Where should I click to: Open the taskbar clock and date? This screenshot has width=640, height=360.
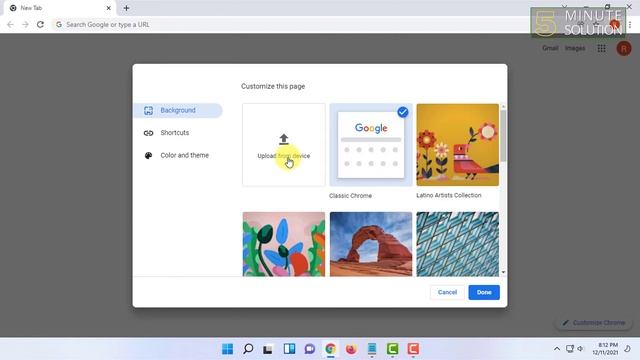605,349
